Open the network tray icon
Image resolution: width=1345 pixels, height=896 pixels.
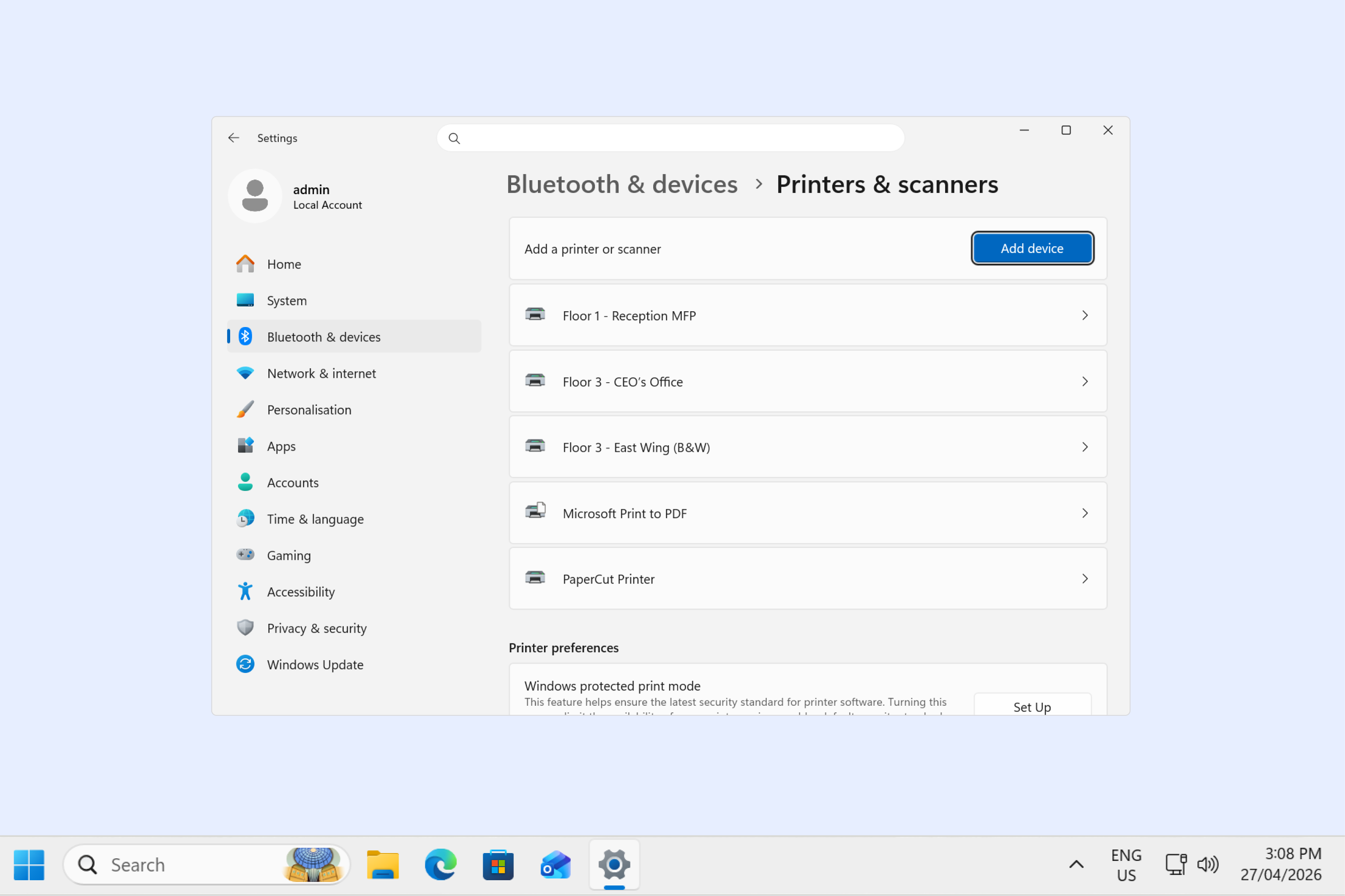pos(1176,864)
